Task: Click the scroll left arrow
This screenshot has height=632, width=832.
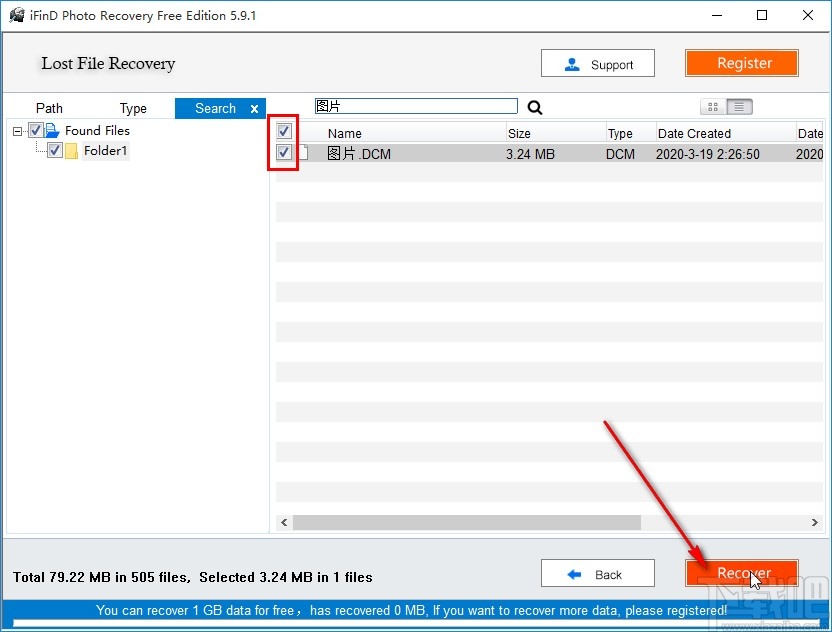Action: (284, 523)
